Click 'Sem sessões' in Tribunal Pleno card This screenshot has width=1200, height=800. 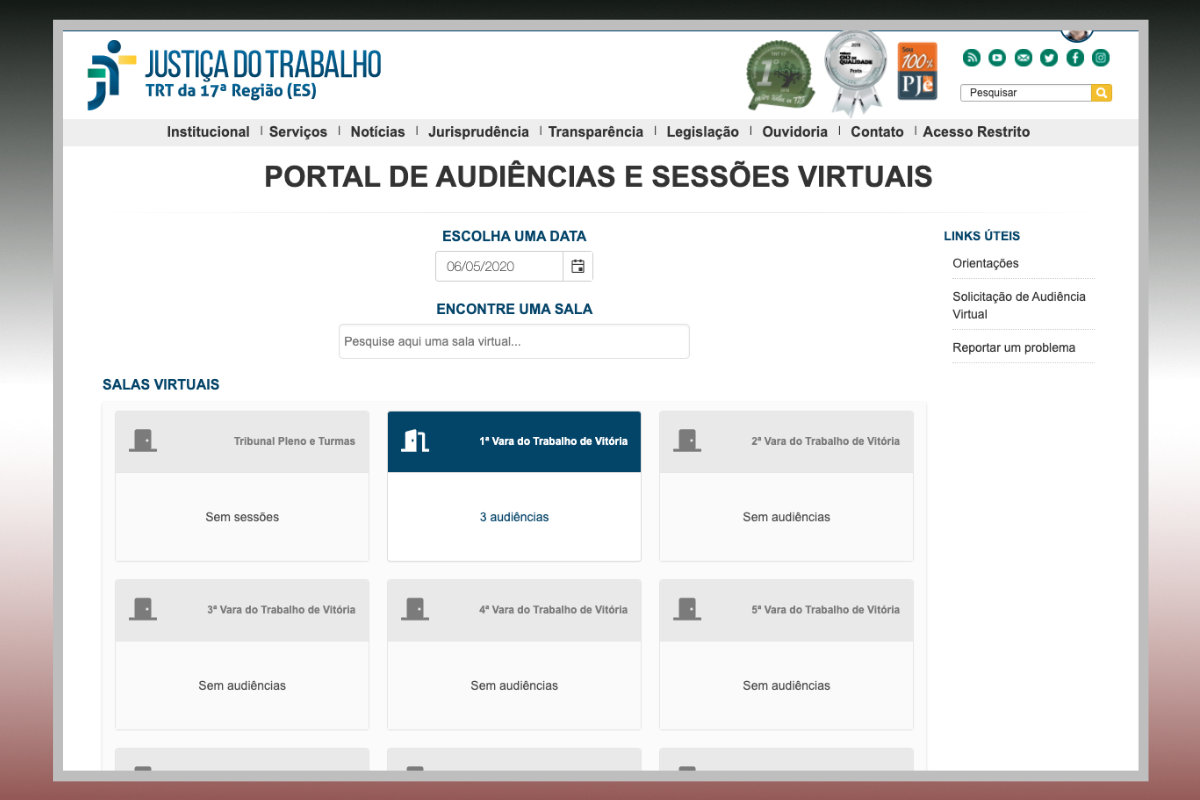(x=242, y=517)
